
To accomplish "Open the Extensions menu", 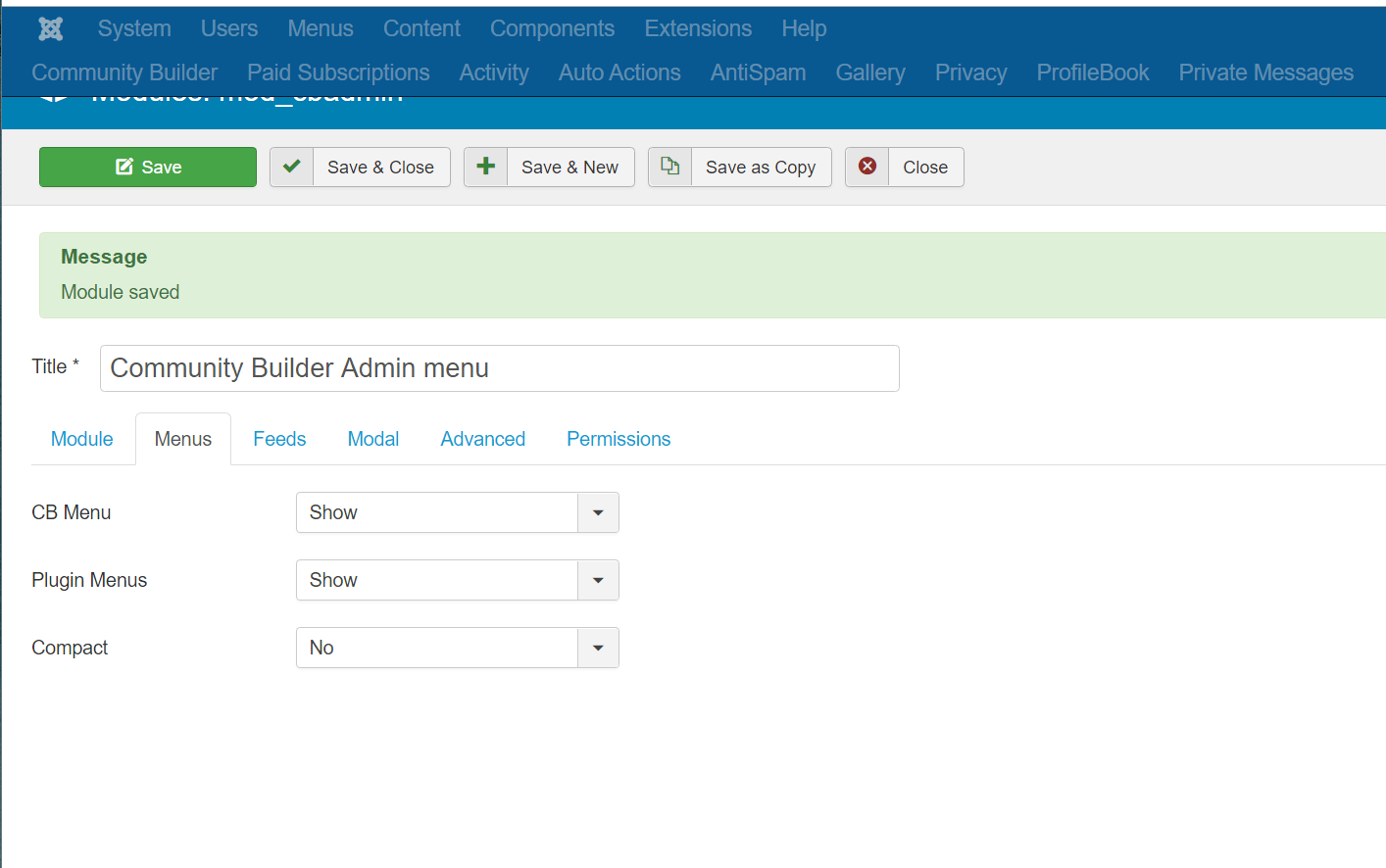I will pos(698,29).
